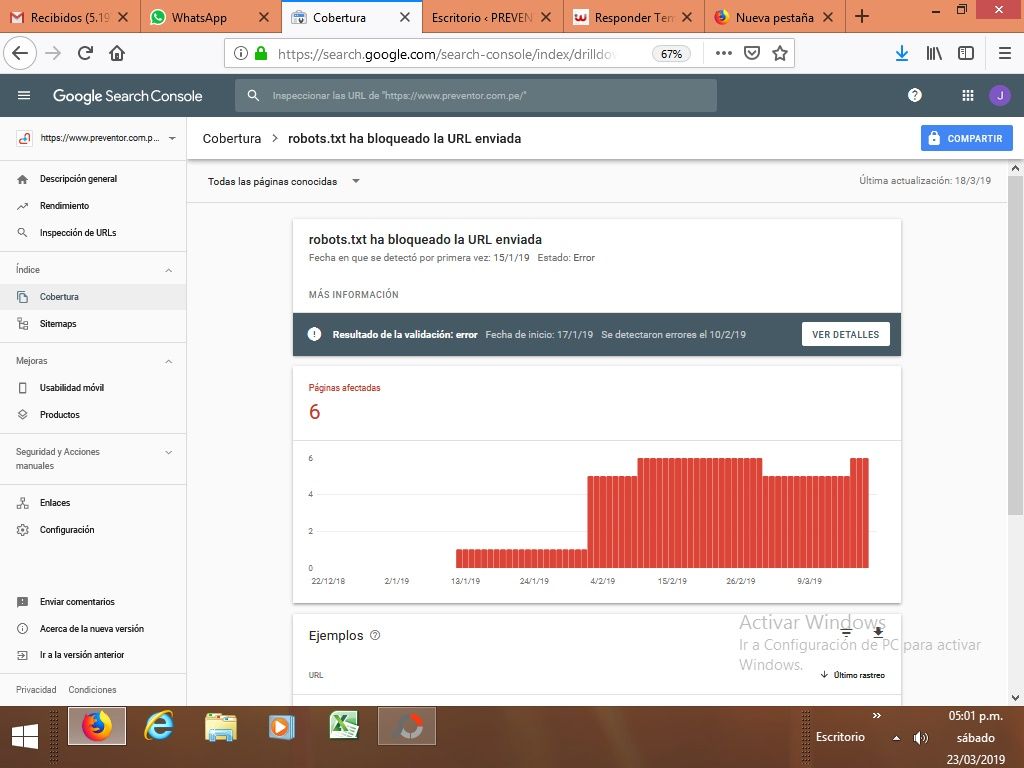The height and width of the screenshot is (768, 1024).
Task: Go to the Firefox home page
Action: pos(117,54)
